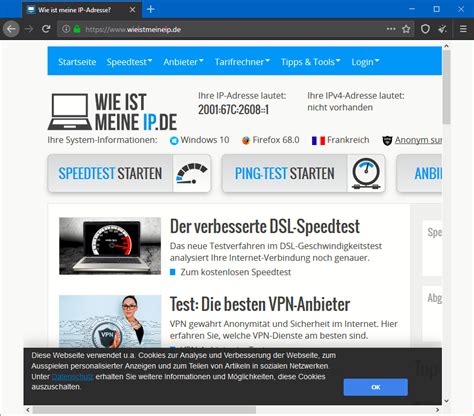Click the ping stopwatch icon
Screen dimensions: 474x416
tap(366, 173)
